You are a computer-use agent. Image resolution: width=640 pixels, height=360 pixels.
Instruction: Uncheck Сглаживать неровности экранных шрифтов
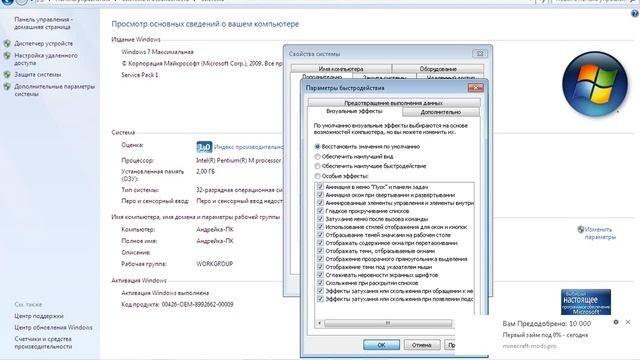tap(320, 275)
